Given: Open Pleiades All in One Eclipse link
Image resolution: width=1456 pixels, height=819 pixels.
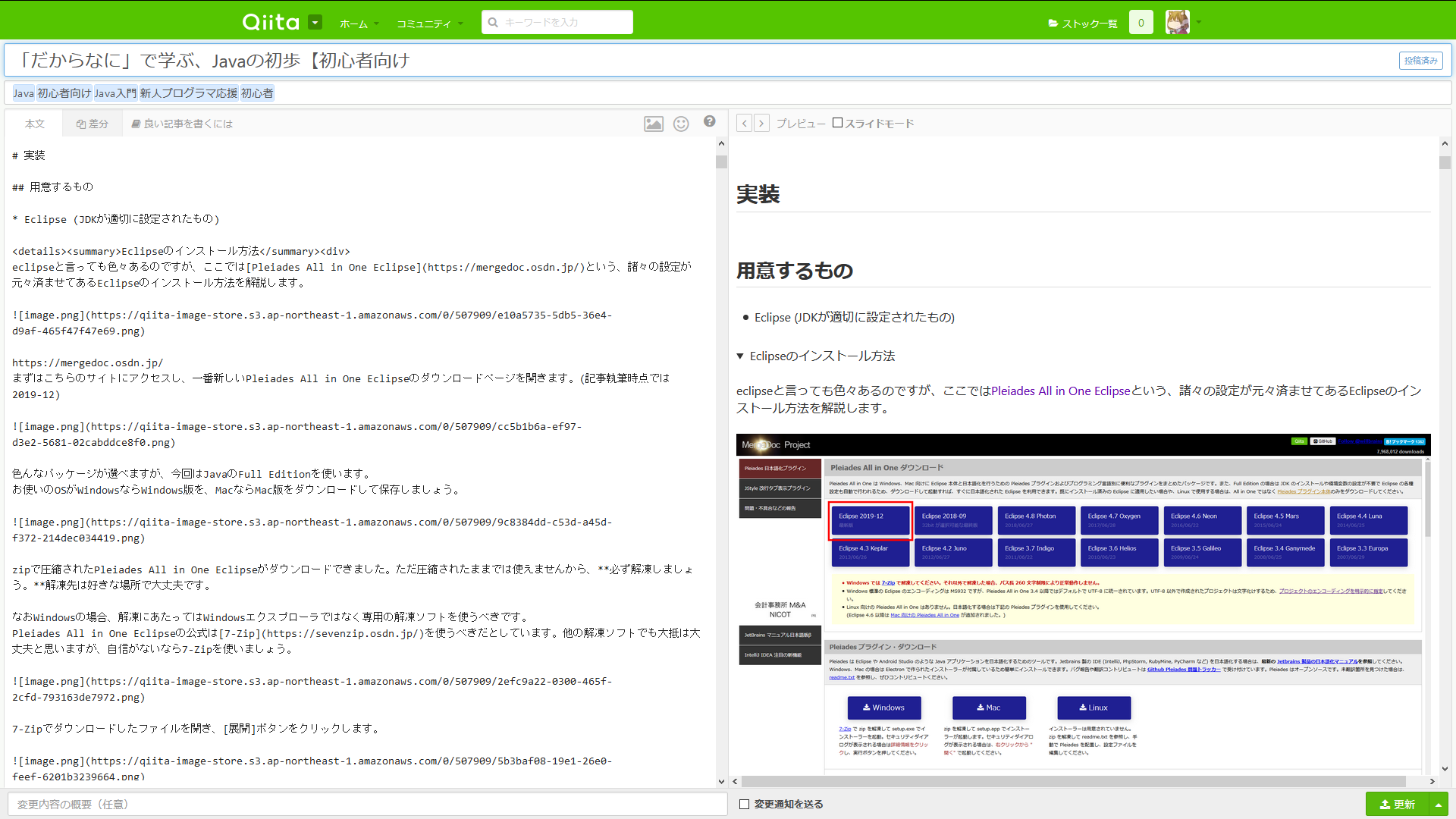Looking at the screenshot, I should (1060, 391).
